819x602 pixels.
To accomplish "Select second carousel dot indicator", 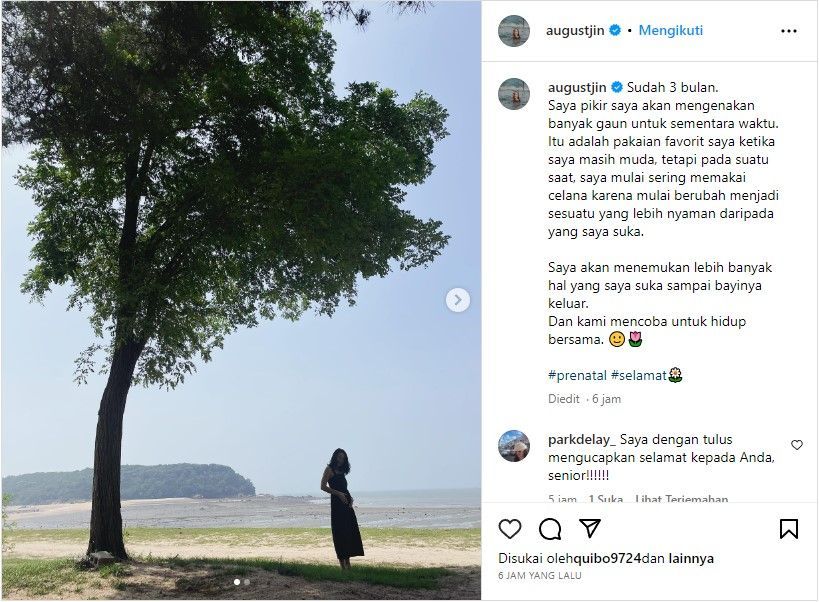I will click(247, 582).
